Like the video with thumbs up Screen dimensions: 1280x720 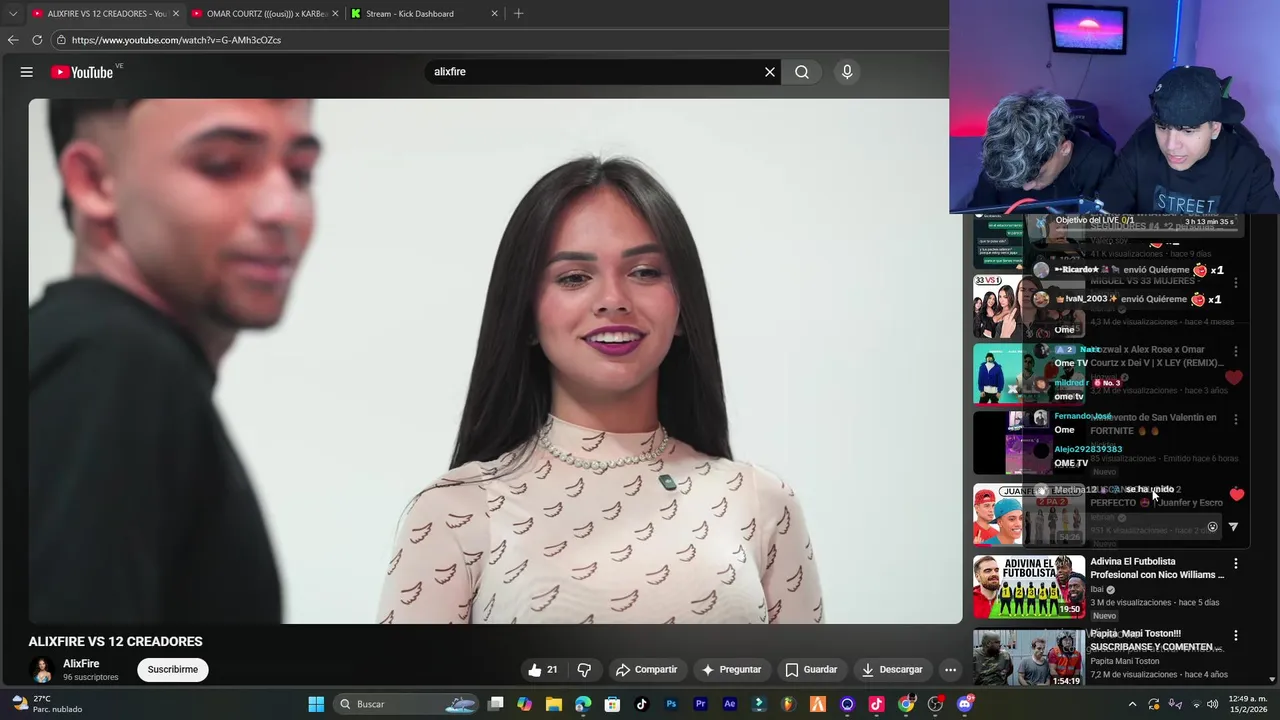[543, 670]
